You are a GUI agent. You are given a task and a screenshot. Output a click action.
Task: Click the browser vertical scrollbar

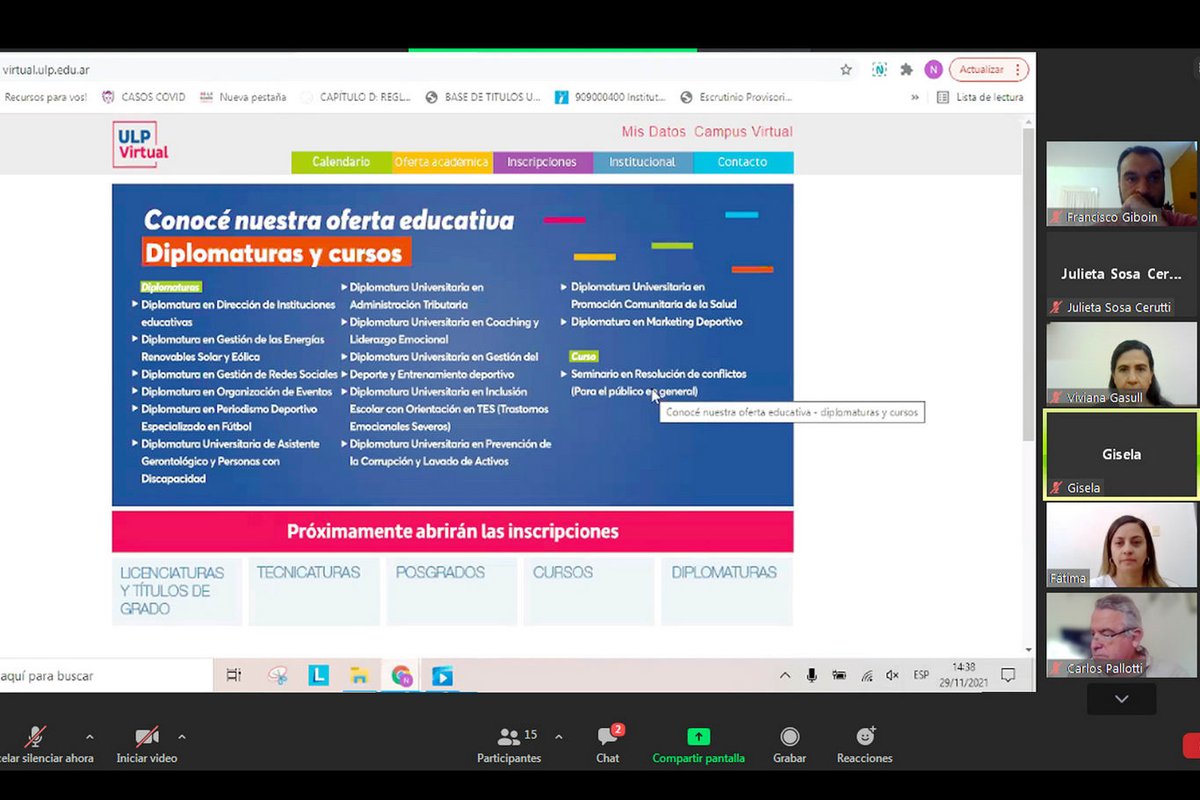coord(1028,285)
